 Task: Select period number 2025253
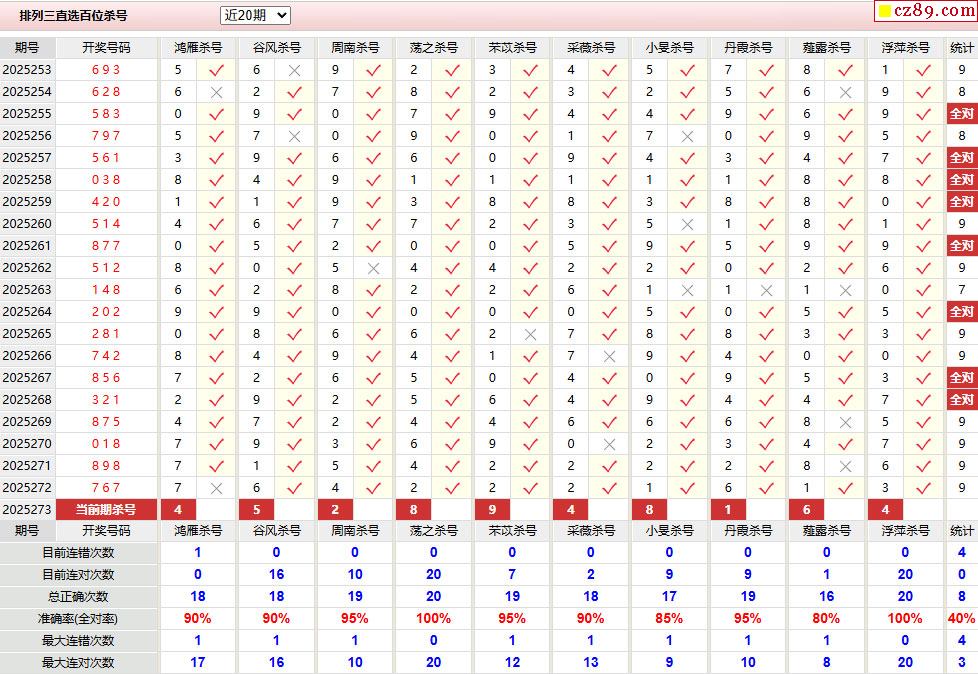point(27,70)
